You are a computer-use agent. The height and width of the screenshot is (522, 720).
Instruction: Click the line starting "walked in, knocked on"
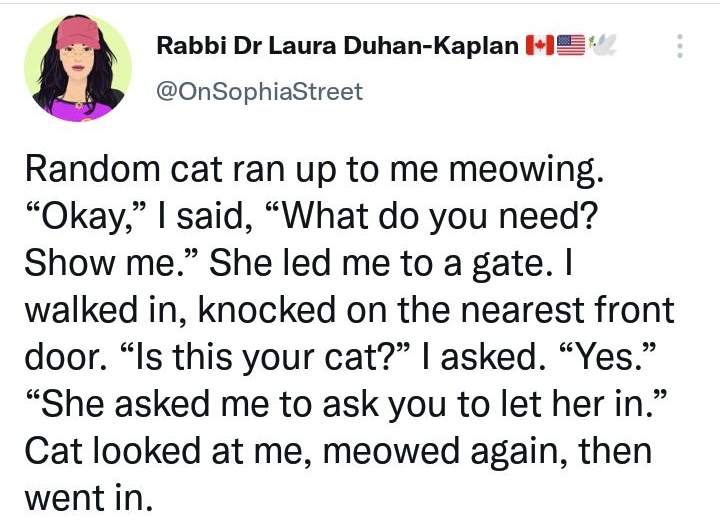[x=349, y=310]
